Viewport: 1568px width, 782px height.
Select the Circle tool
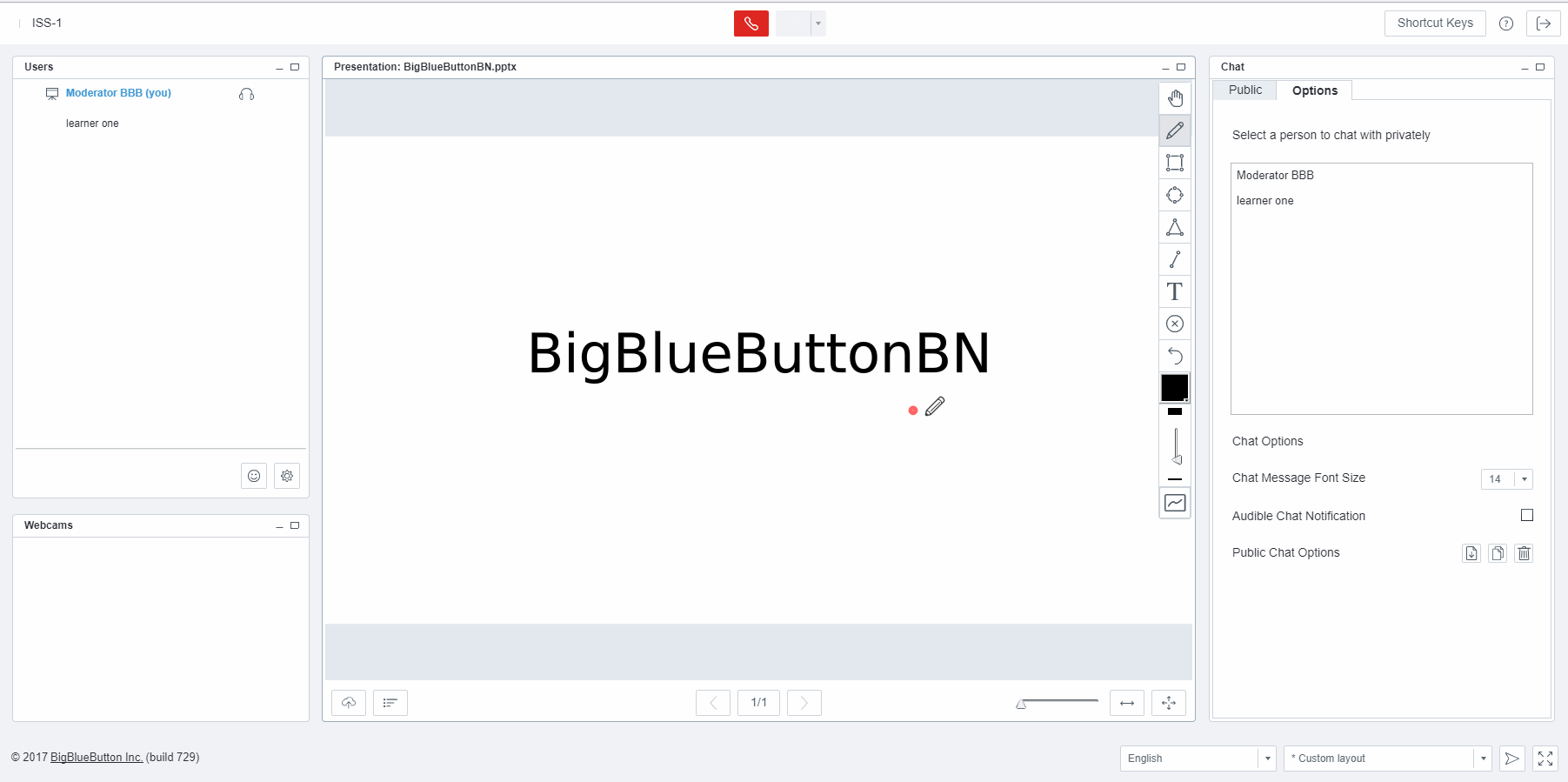pos(1175,195)
